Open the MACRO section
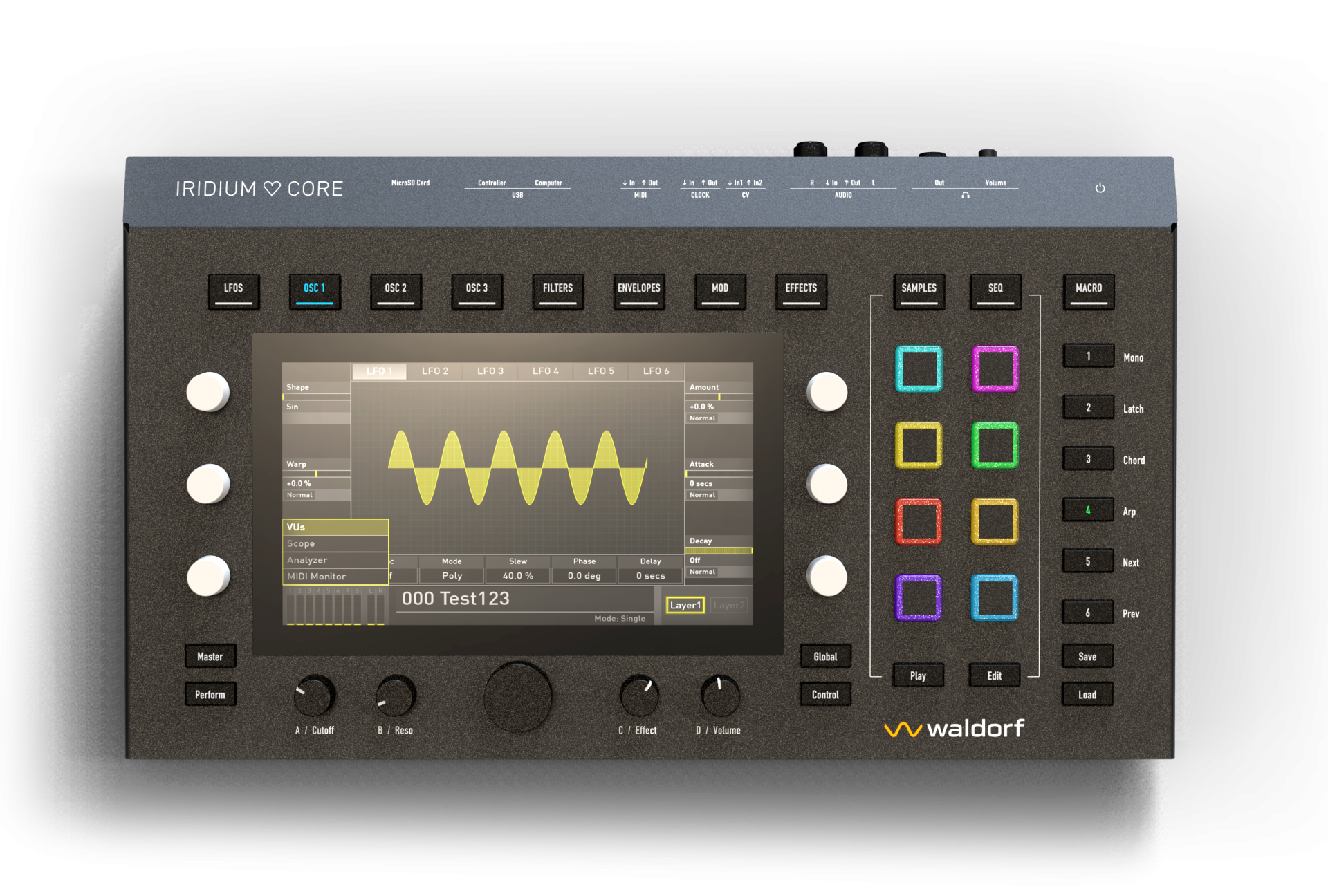Image resolution: width=1328 pixels, height=896 pixels. click(x=1089, y=291)
